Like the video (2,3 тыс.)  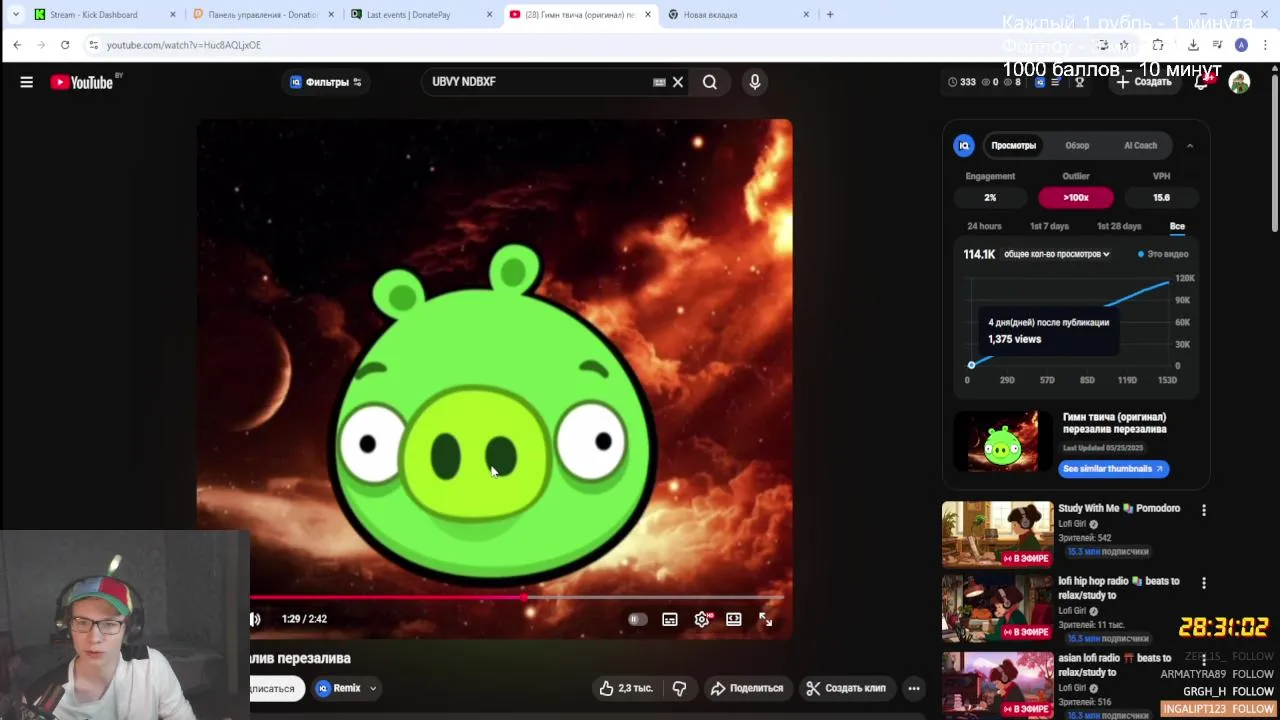[626, 688]
